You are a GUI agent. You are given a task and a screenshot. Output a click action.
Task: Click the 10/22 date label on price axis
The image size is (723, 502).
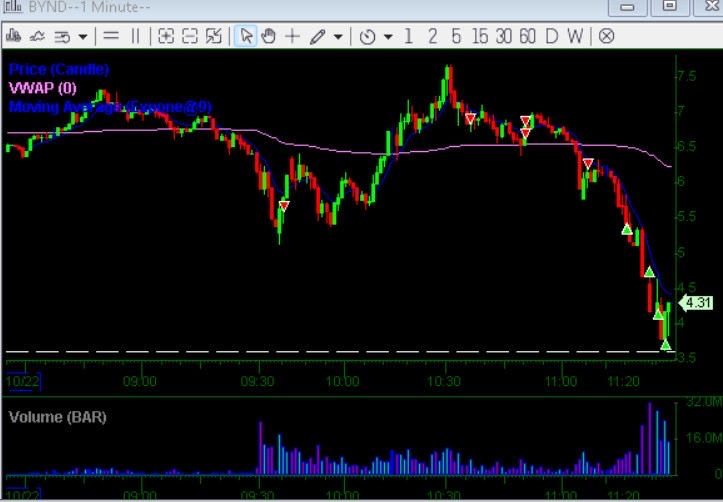[23, 382]
